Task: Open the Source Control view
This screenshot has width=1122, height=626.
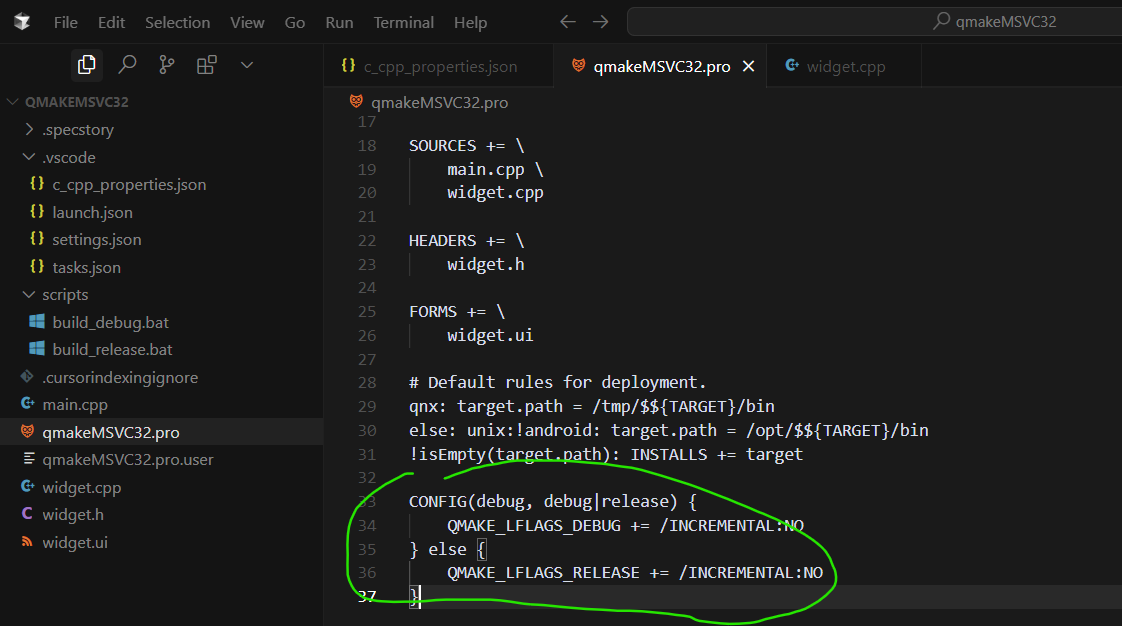Action: (166, 64)
